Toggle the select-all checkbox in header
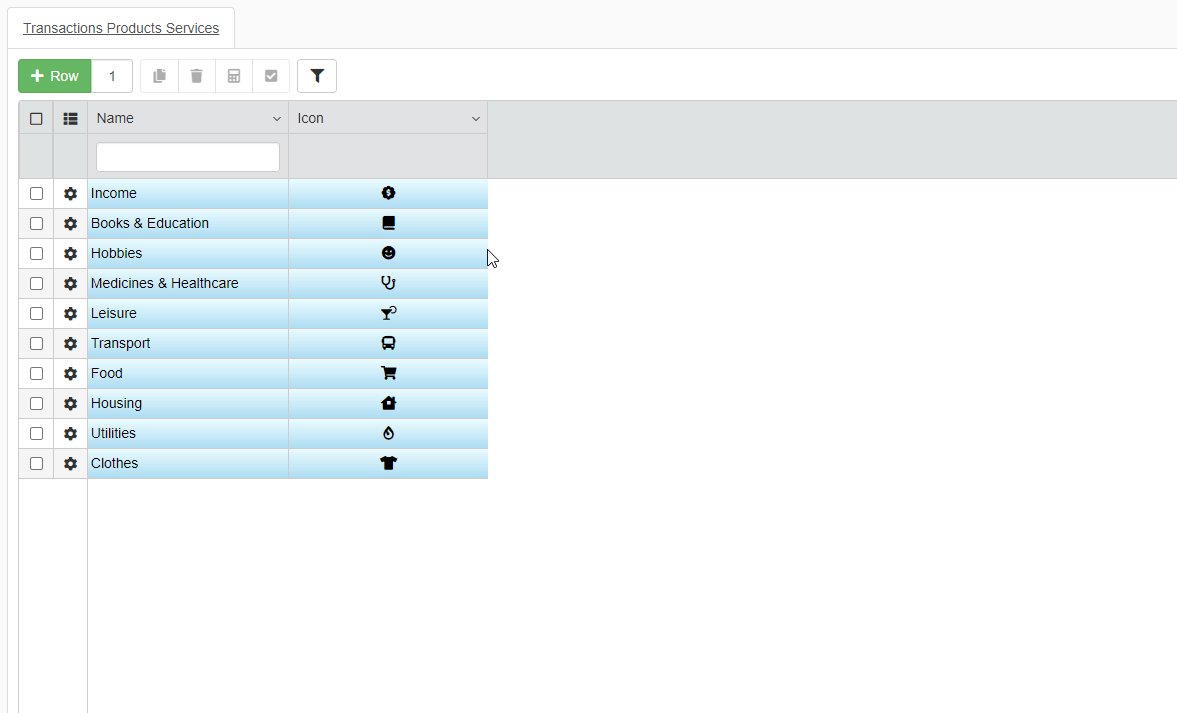This screenshot has height=713, width=1177. click(36, 118)
